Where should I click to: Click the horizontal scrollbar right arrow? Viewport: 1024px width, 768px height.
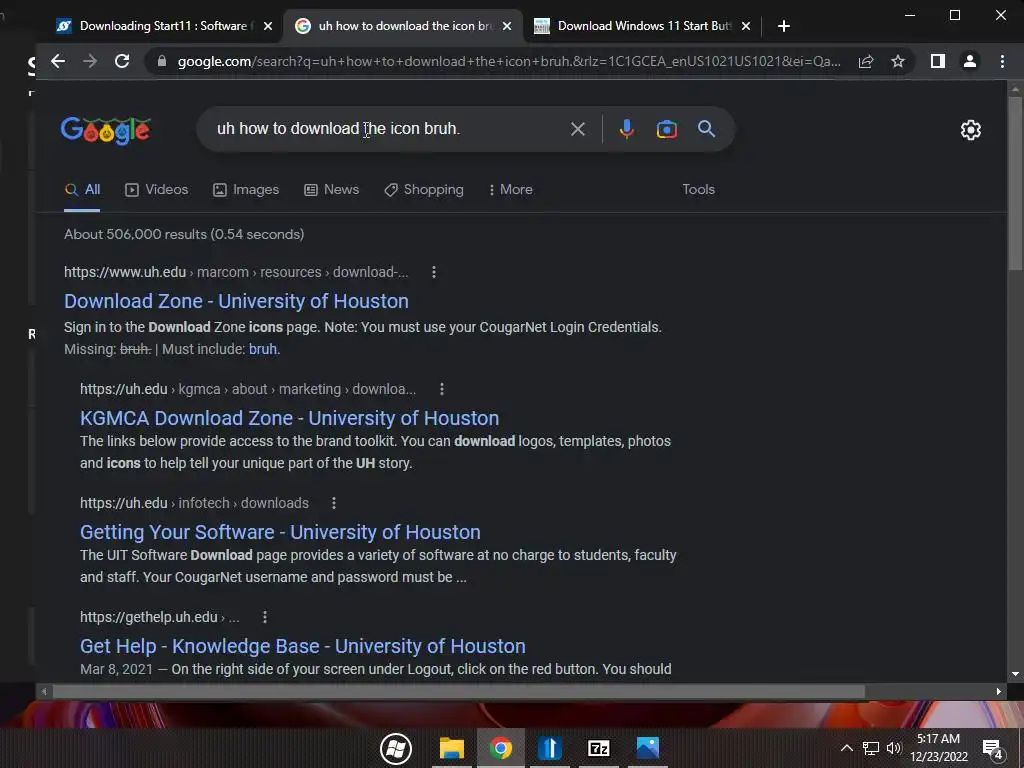point(999,691)
